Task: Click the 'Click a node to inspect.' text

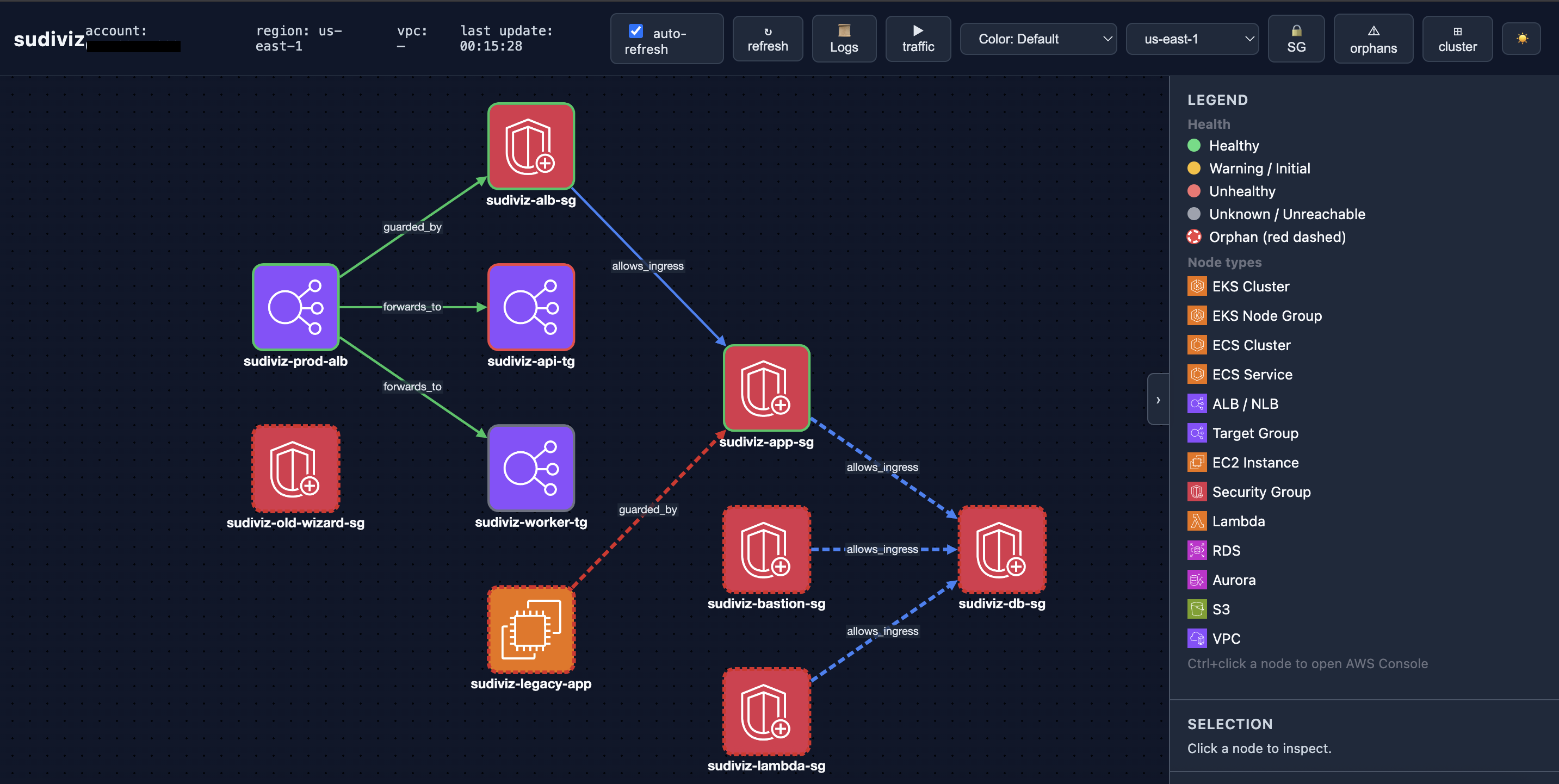Action: point(1259,748)
